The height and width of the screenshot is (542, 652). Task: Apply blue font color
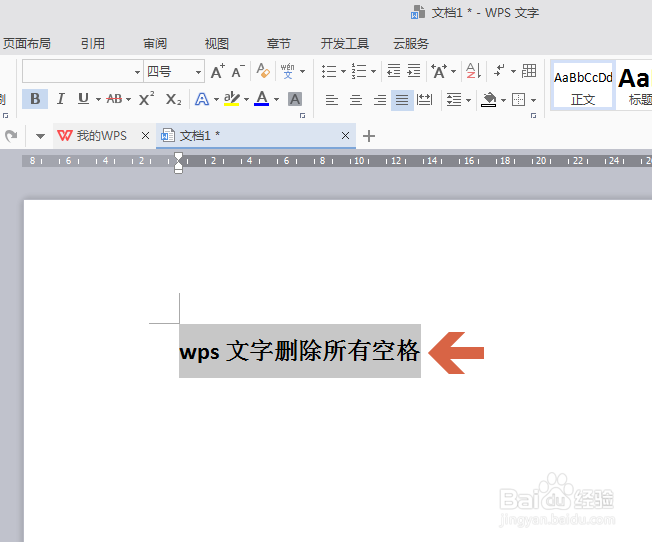(262, 99)
